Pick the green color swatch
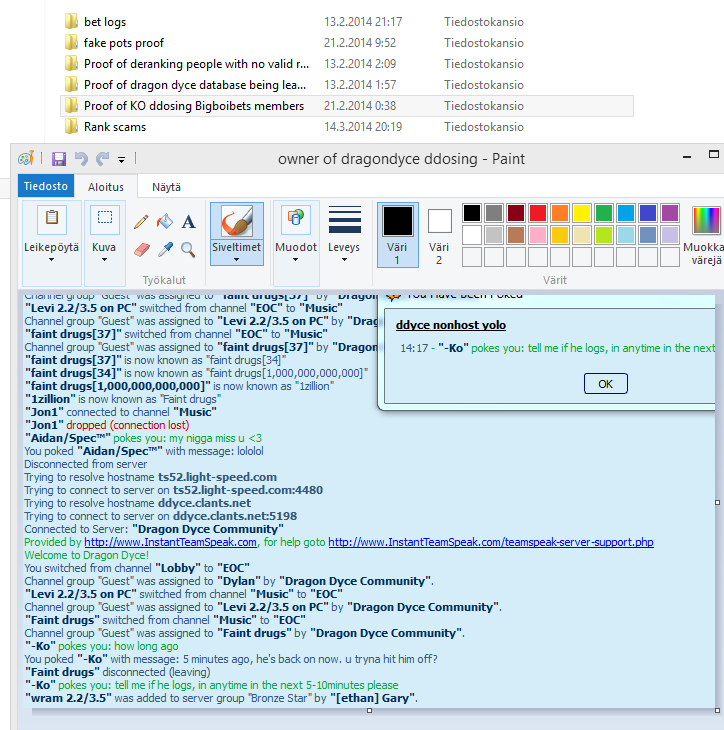724x730 pixels. click(x=604, y=213)
